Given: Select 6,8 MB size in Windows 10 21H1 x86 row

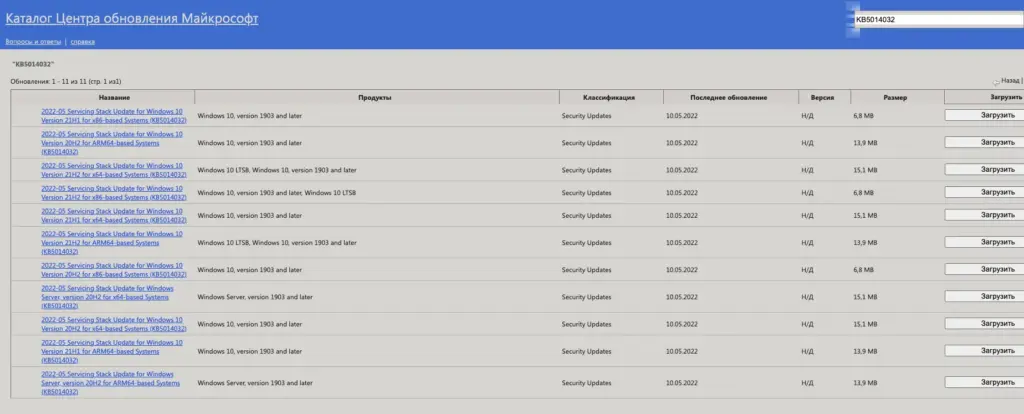Looking at the screenshot, I should click(863, 116).
